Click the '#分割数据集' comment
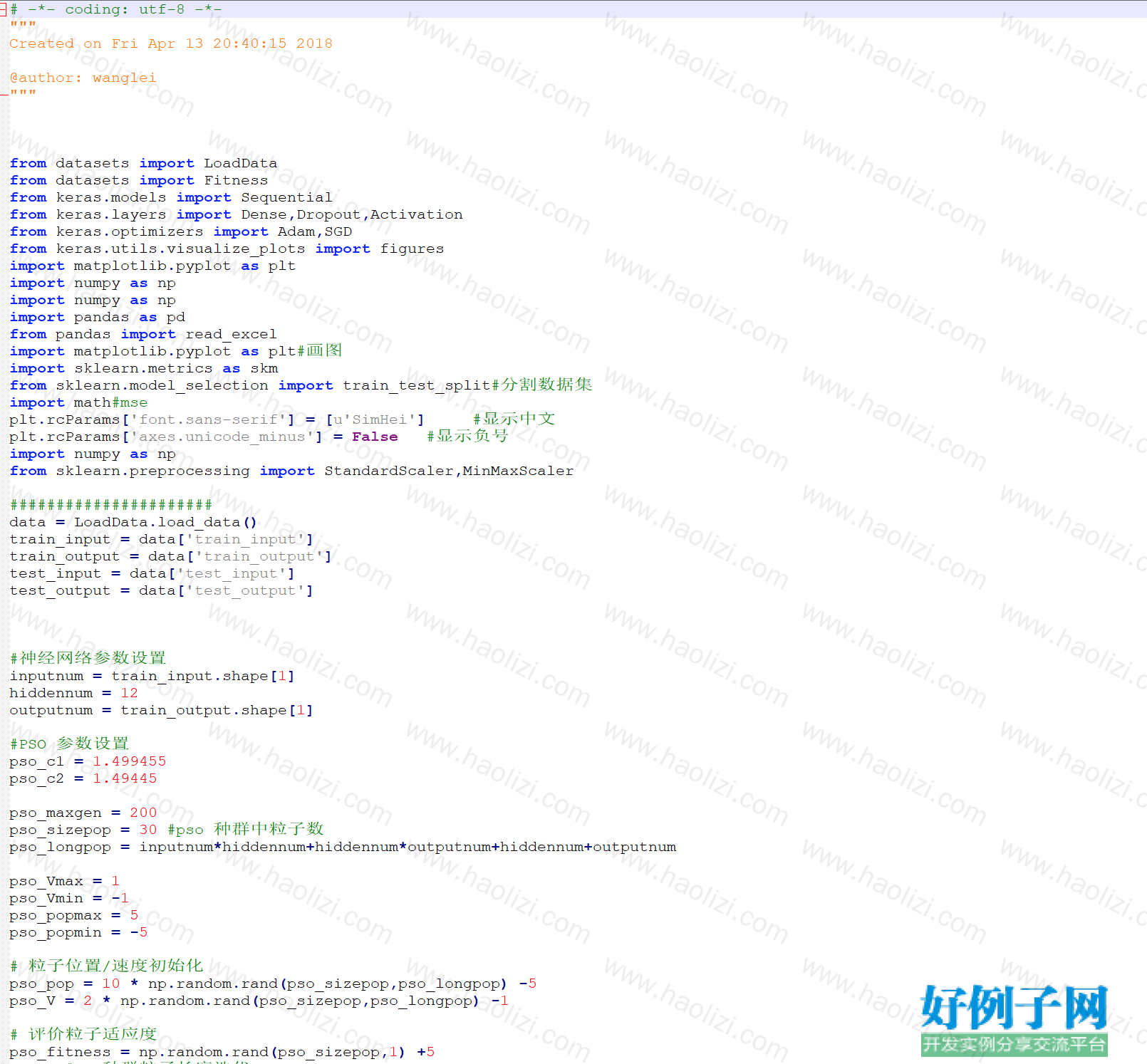 click(x=542, y=385)
